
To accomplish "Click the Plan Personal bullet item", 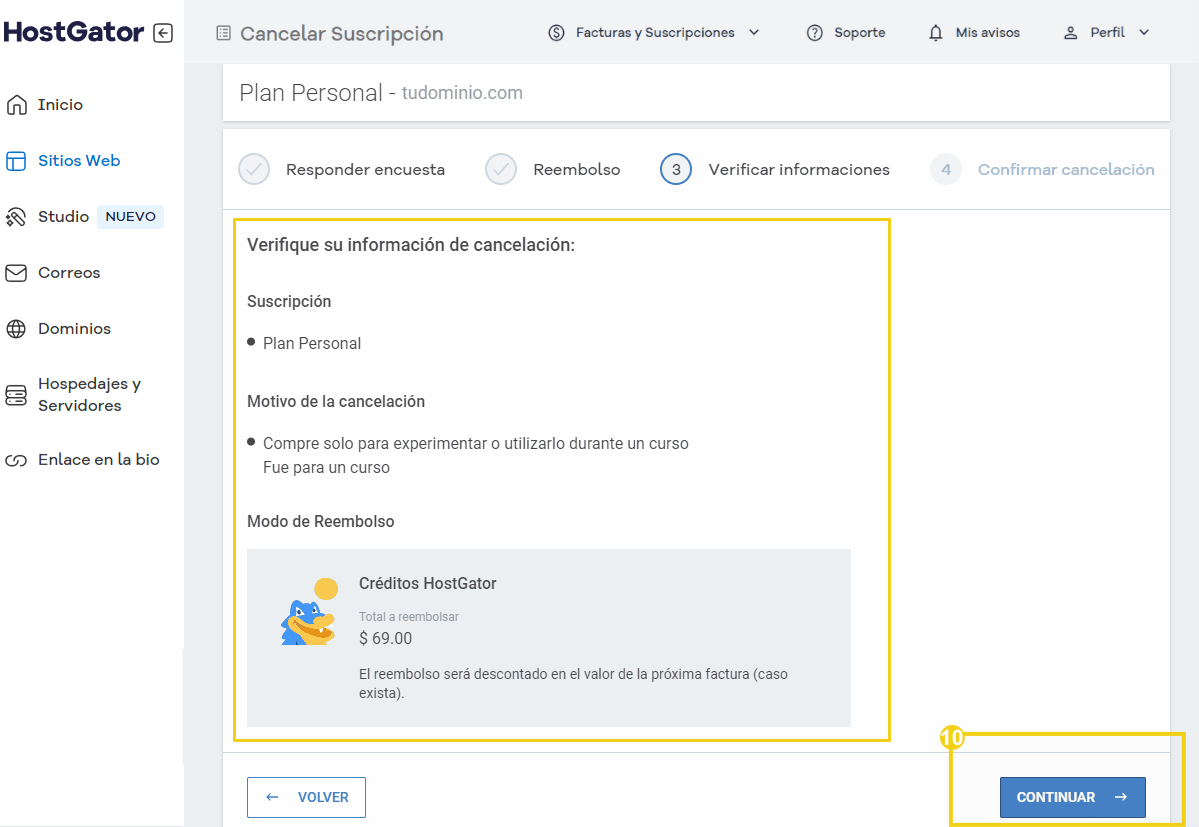I will 312,343.
